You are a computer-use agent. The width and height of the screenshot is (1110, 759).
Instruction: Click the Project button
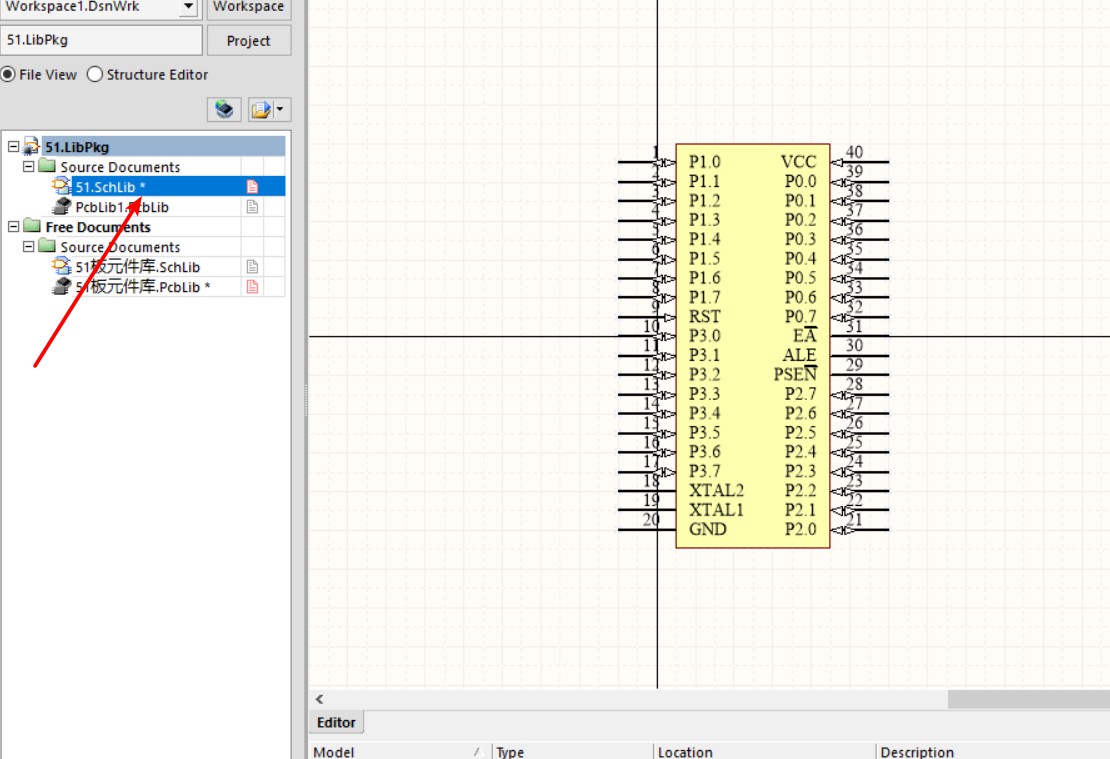(x=248, y=40)
